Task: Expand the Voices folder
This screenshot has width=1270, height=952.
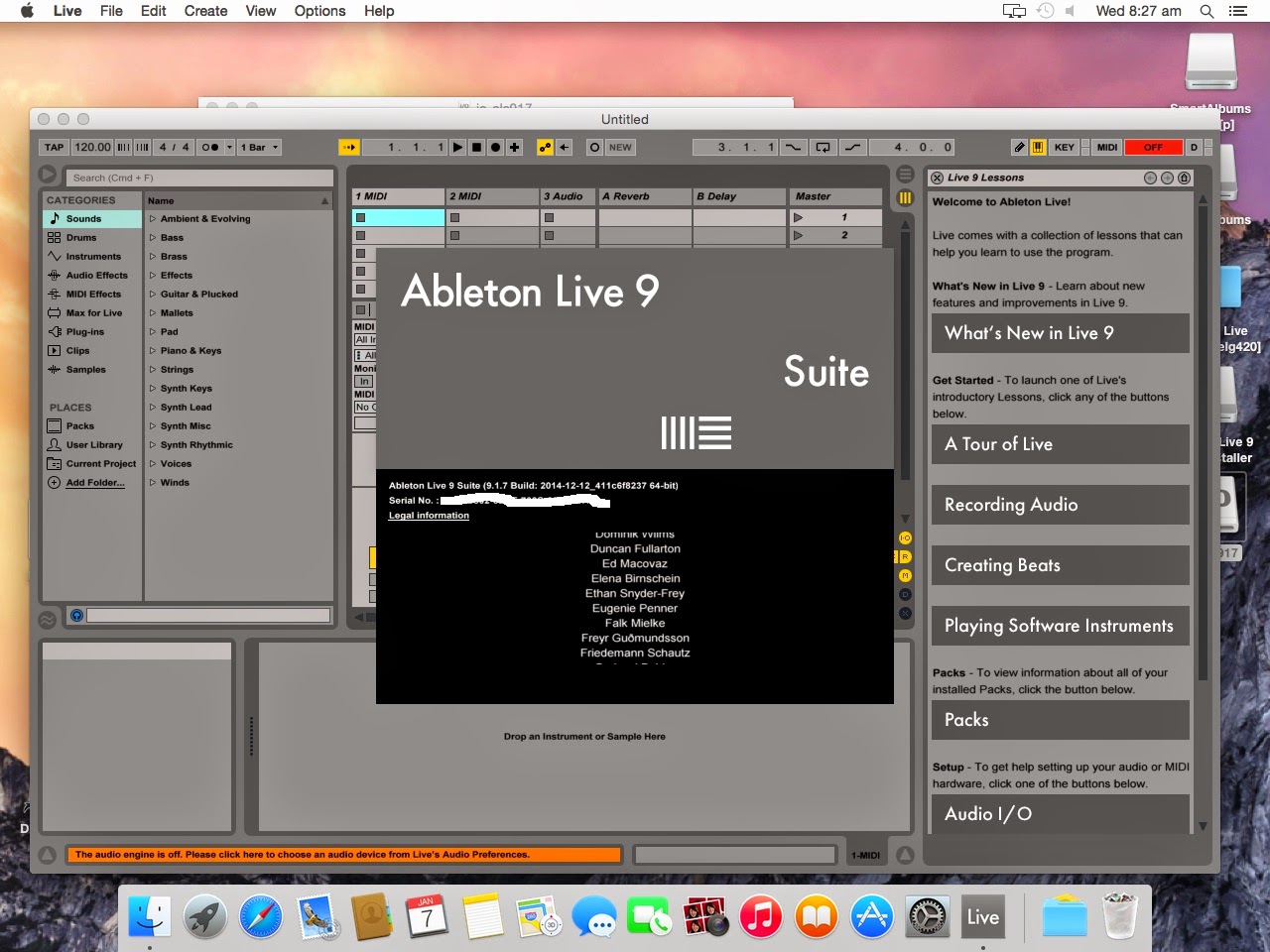Action: point(153,463)
